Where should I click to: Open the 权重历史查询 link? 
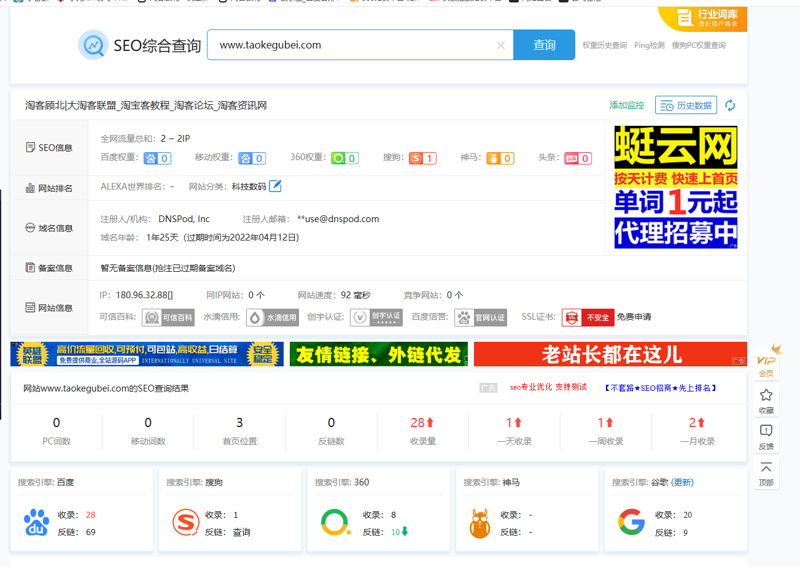tap(604, 45)
